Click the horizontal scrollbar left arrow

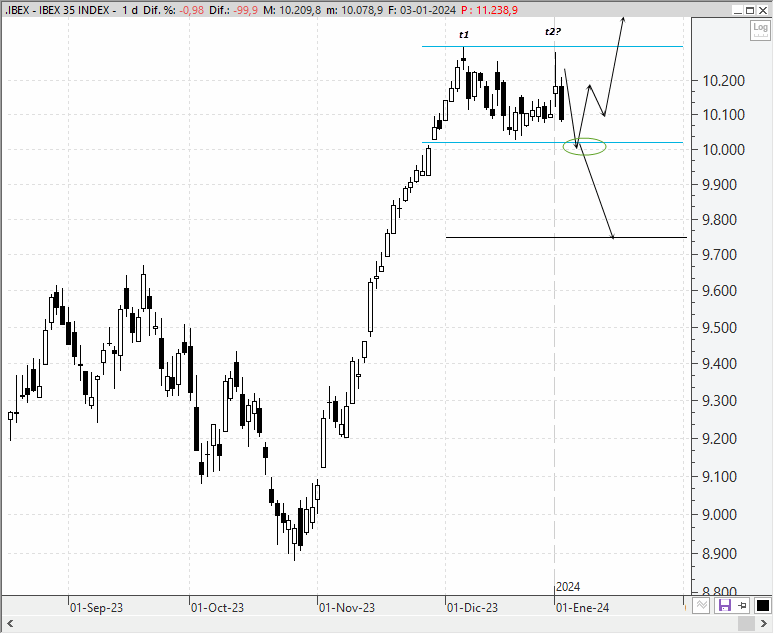10,624
